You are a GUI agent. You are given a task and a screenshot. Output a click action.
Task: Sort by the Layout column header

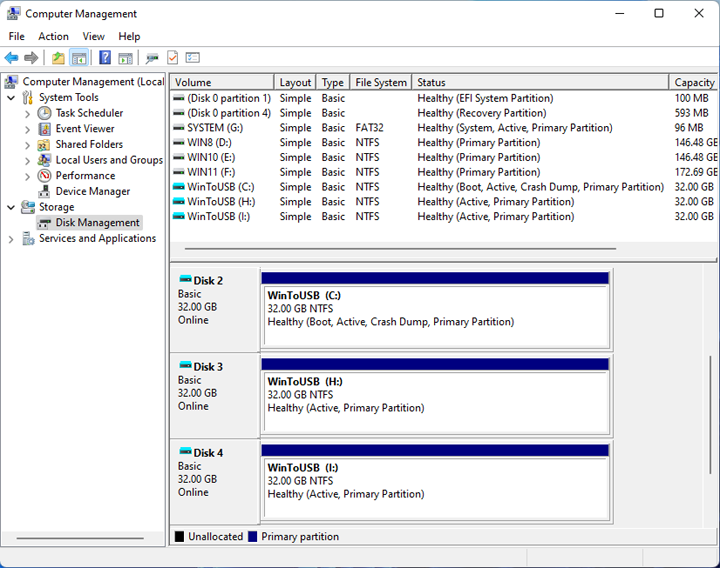click(295, 82)
